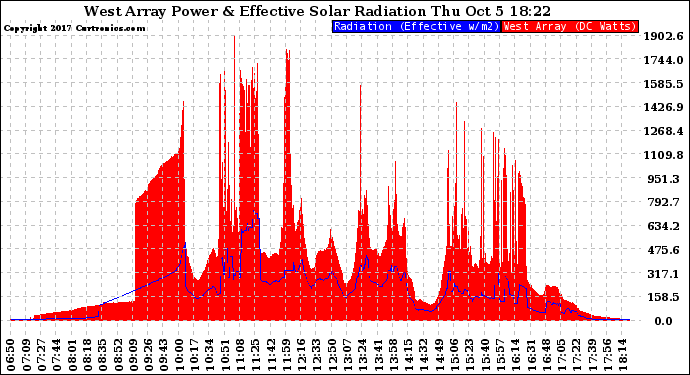Click the 12:33 time label
690x375 pixels.
tap(317, 355)
